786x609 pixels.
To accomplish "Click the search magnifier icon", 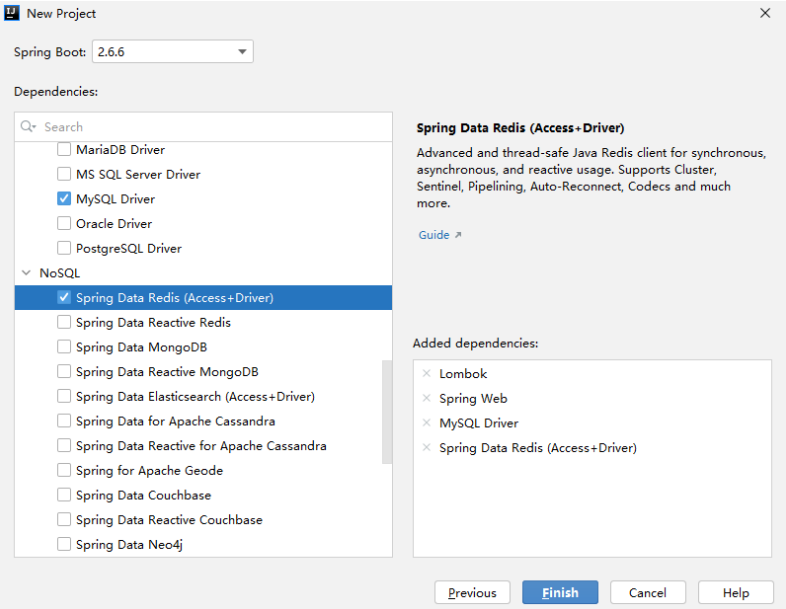I will point(28,126).
